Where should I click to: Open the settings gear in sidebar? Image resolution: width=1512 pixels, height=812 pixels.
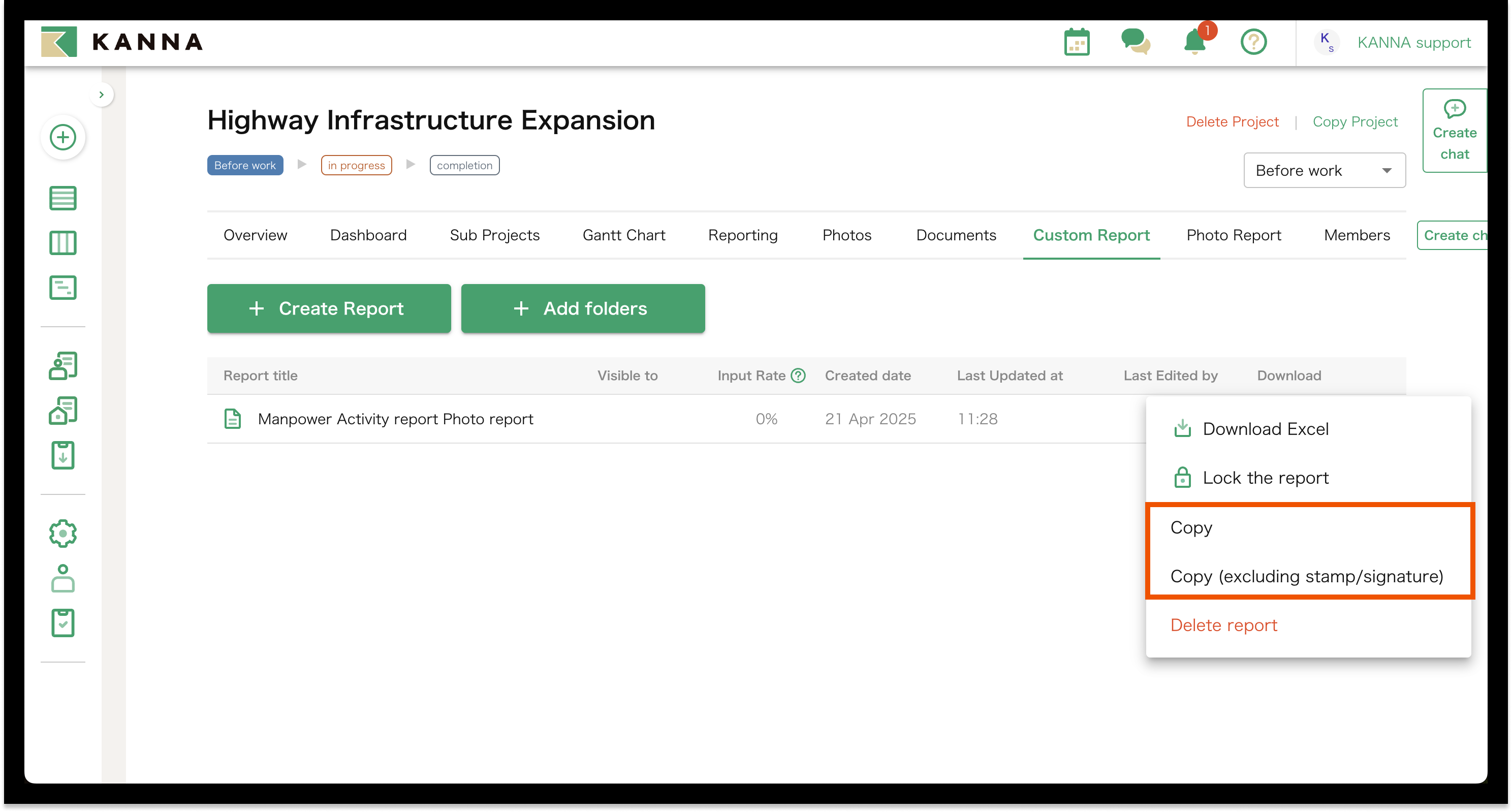63,533
